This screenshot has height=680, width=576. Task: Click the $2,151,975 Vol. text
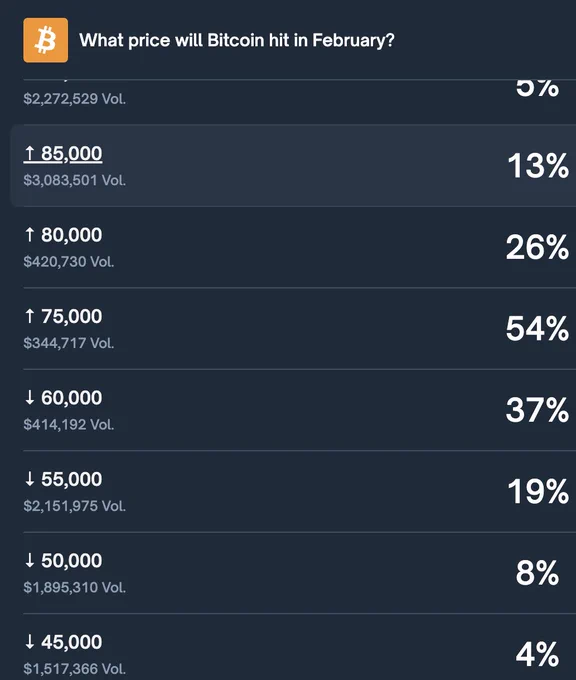pyautogui.click(x=75, y=506)
